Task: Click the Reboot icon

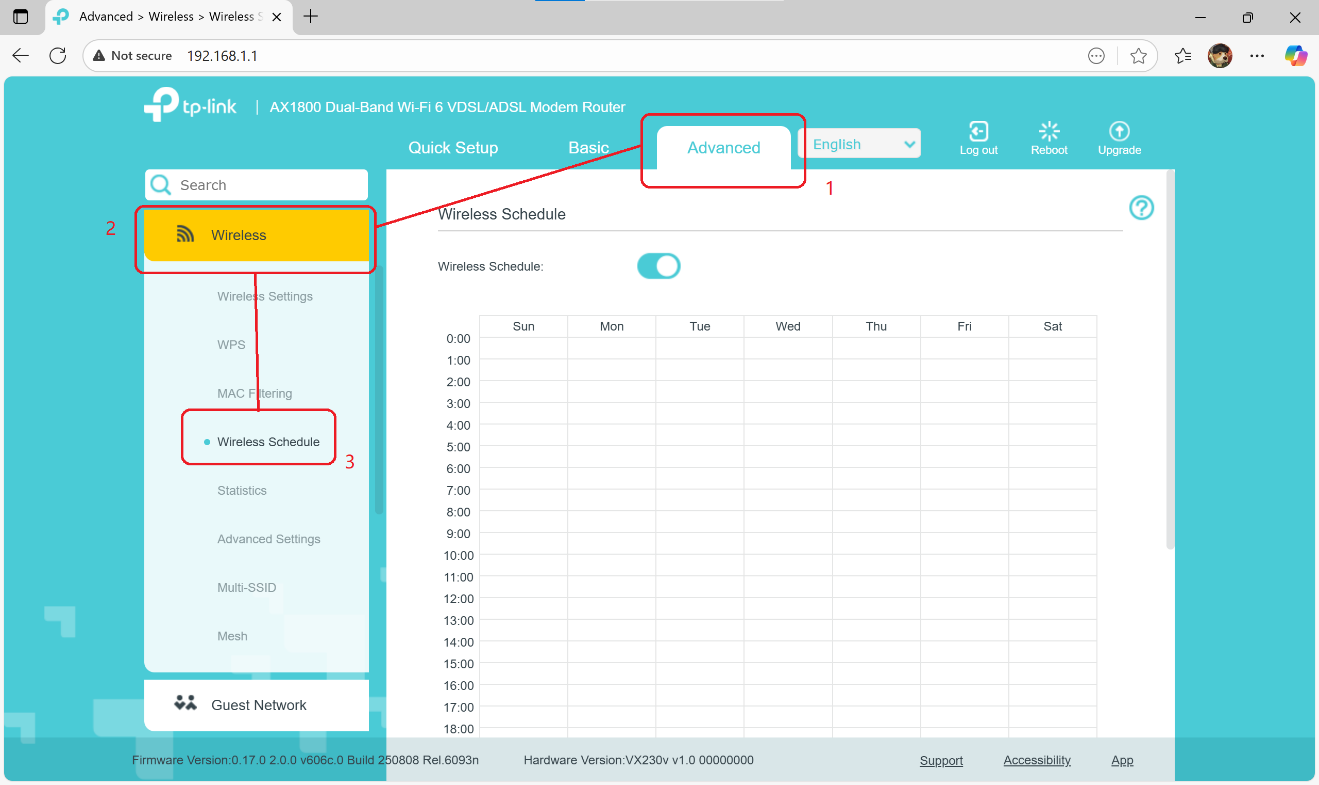Action: click(1049, 132)
